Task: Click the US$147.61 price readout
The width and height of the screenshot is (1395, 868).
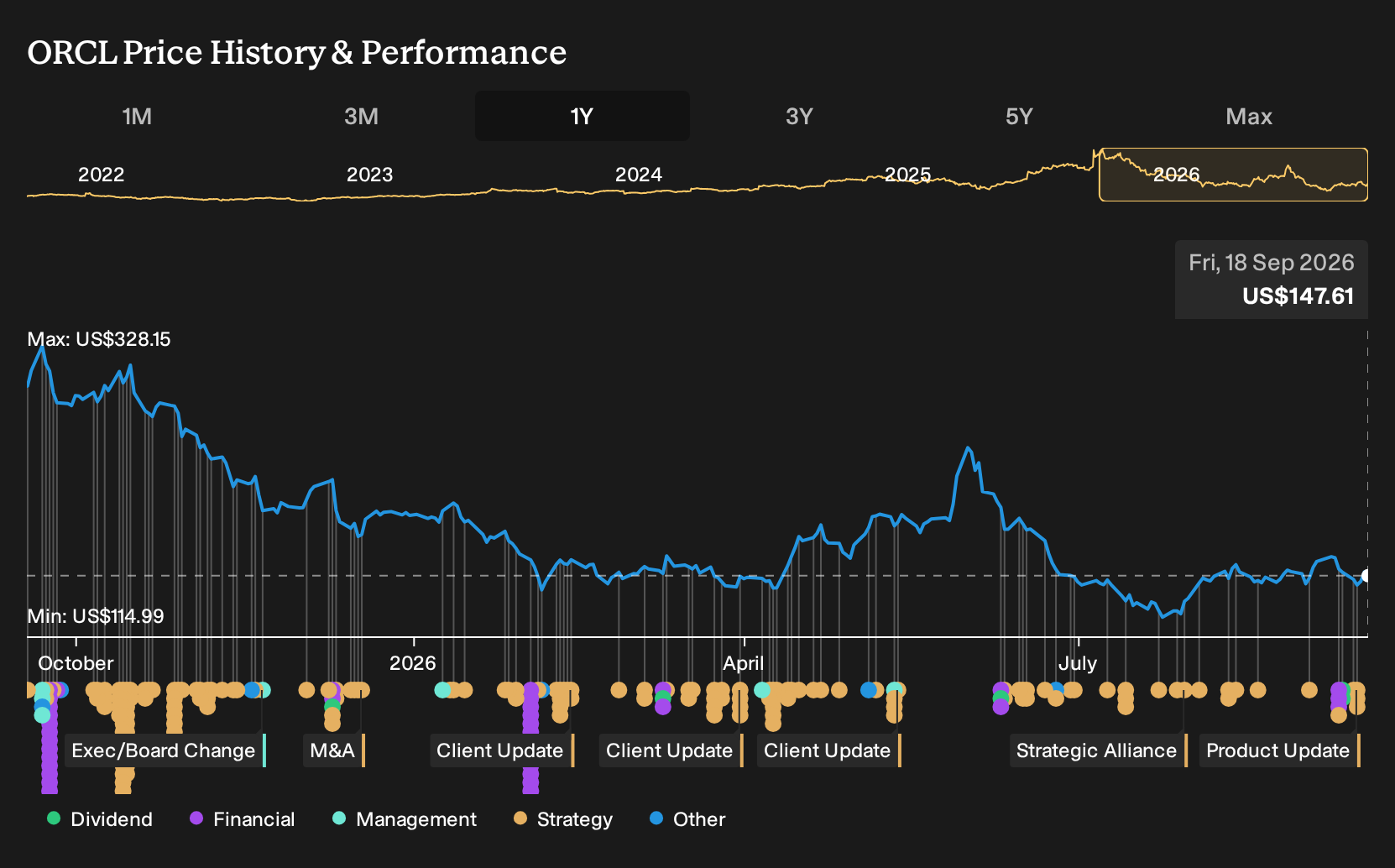Action: tap(1298, 296)
